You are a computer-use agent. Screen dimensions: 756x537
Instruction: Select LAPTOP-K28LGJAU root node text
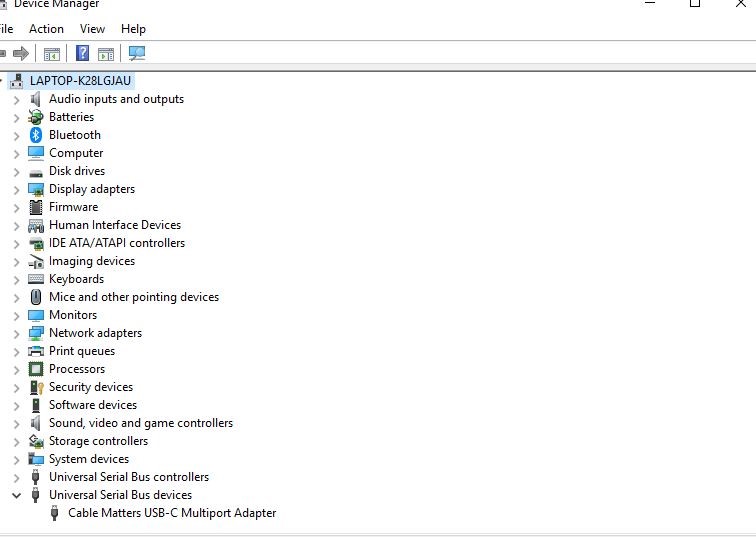pyautogui.click(x=80, y=81)
